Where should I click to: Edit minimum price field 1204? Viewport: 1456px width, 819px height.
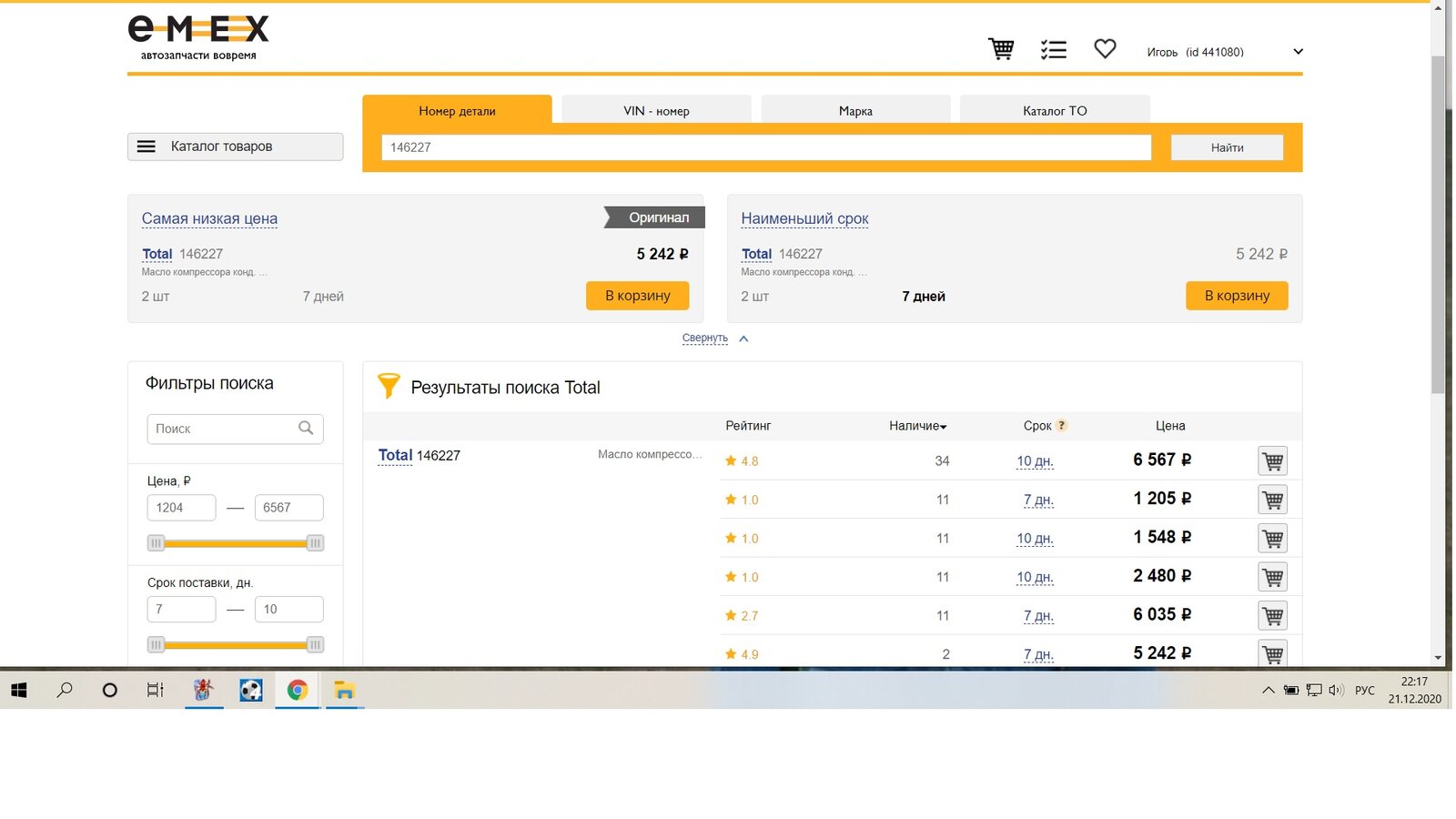[181, 508]
